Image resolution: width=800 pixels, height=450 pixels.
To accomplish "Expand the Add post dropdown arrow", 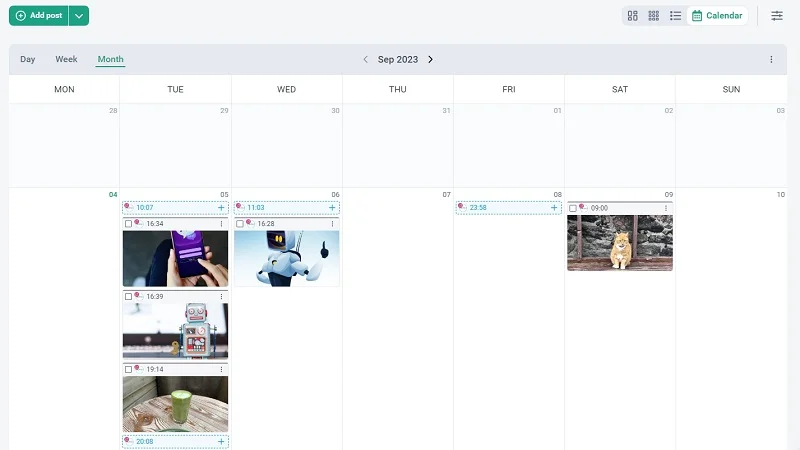I will (79, 16).
